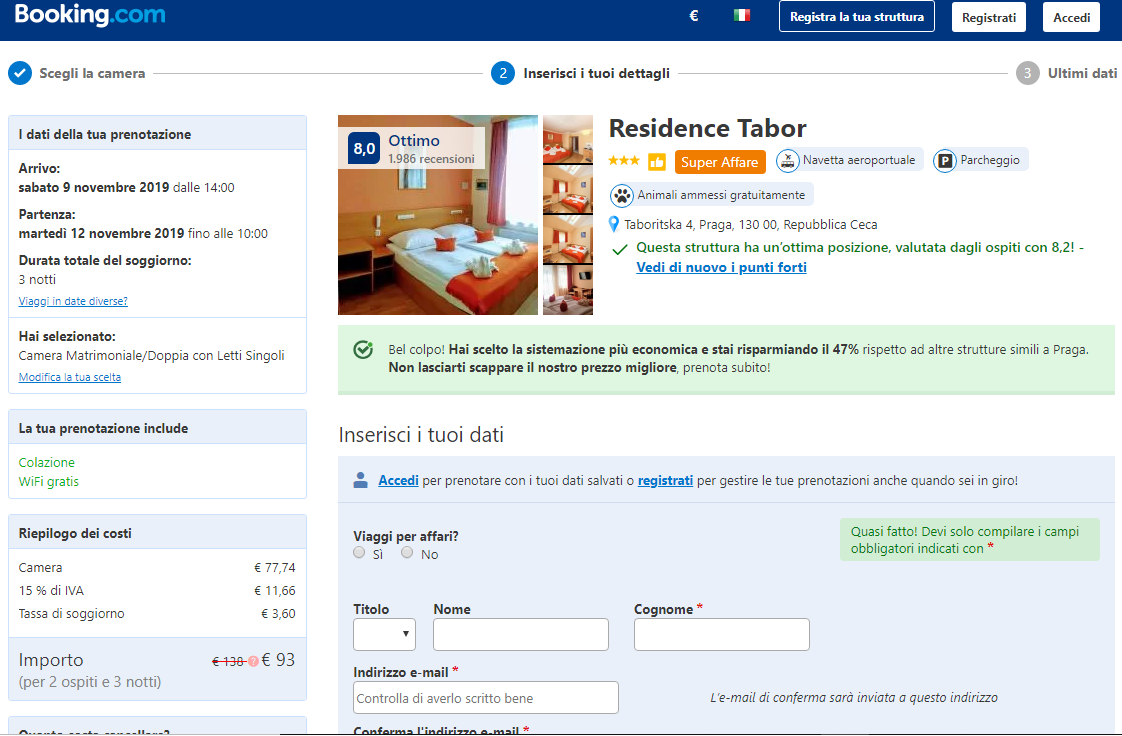Click the red question mark price info icon
Viewport: 1122px width, 736px height.
point(253,662)
